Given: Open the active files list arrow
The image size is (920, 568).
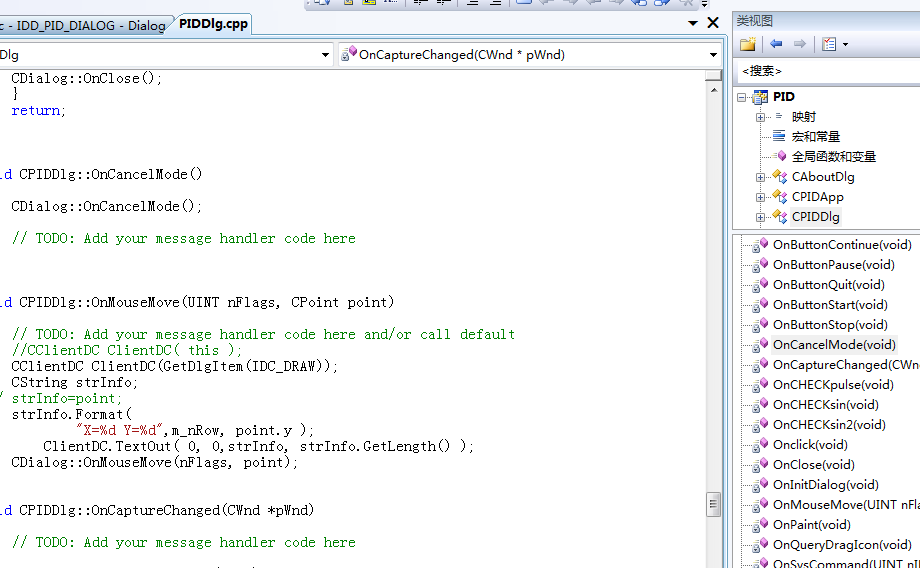Looking at the screenshot, I should pos(692,23).
